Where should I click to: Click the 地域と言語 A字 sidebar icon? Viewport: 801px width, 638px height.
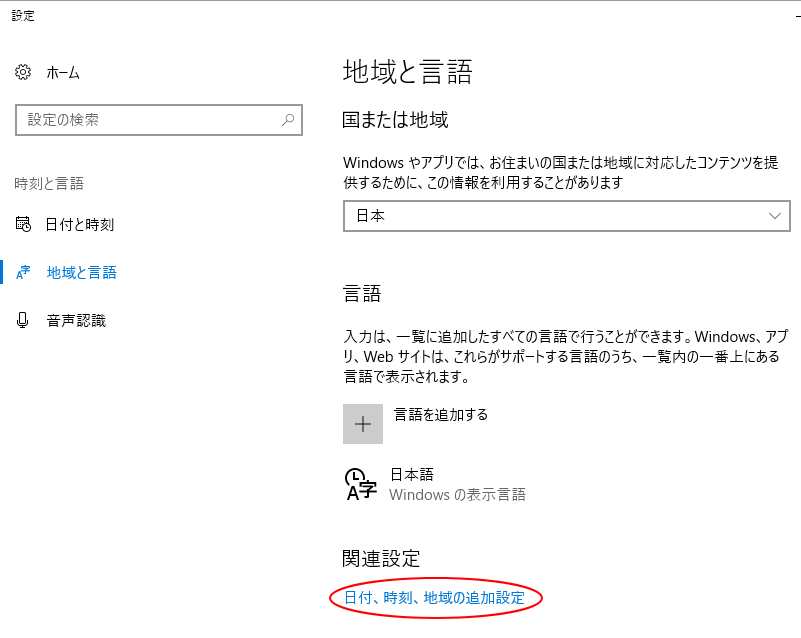click(x=23, y=272)
